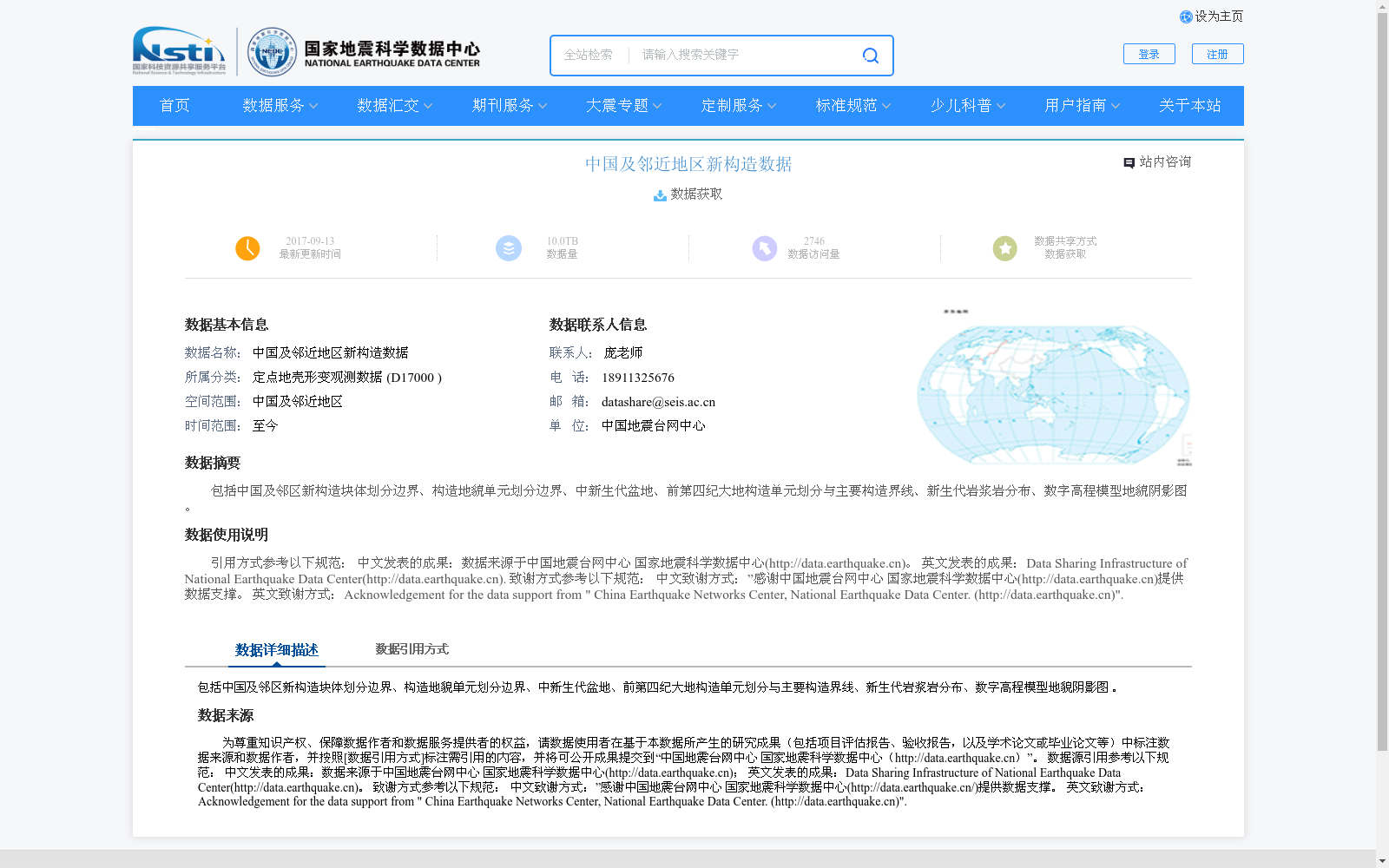
Task: Click the scrollbar down arrow
Action: pyautogui.click(x=1382, y=861)
